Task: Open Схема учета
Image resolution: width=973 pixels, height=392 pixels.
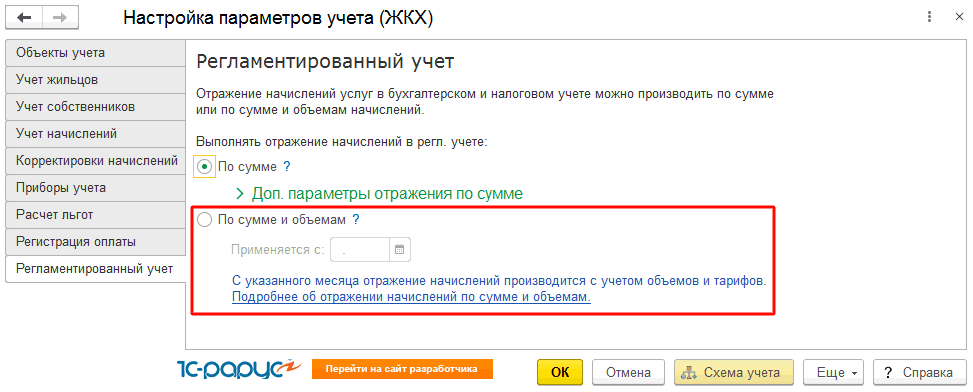Action: [x=734, y=372]
